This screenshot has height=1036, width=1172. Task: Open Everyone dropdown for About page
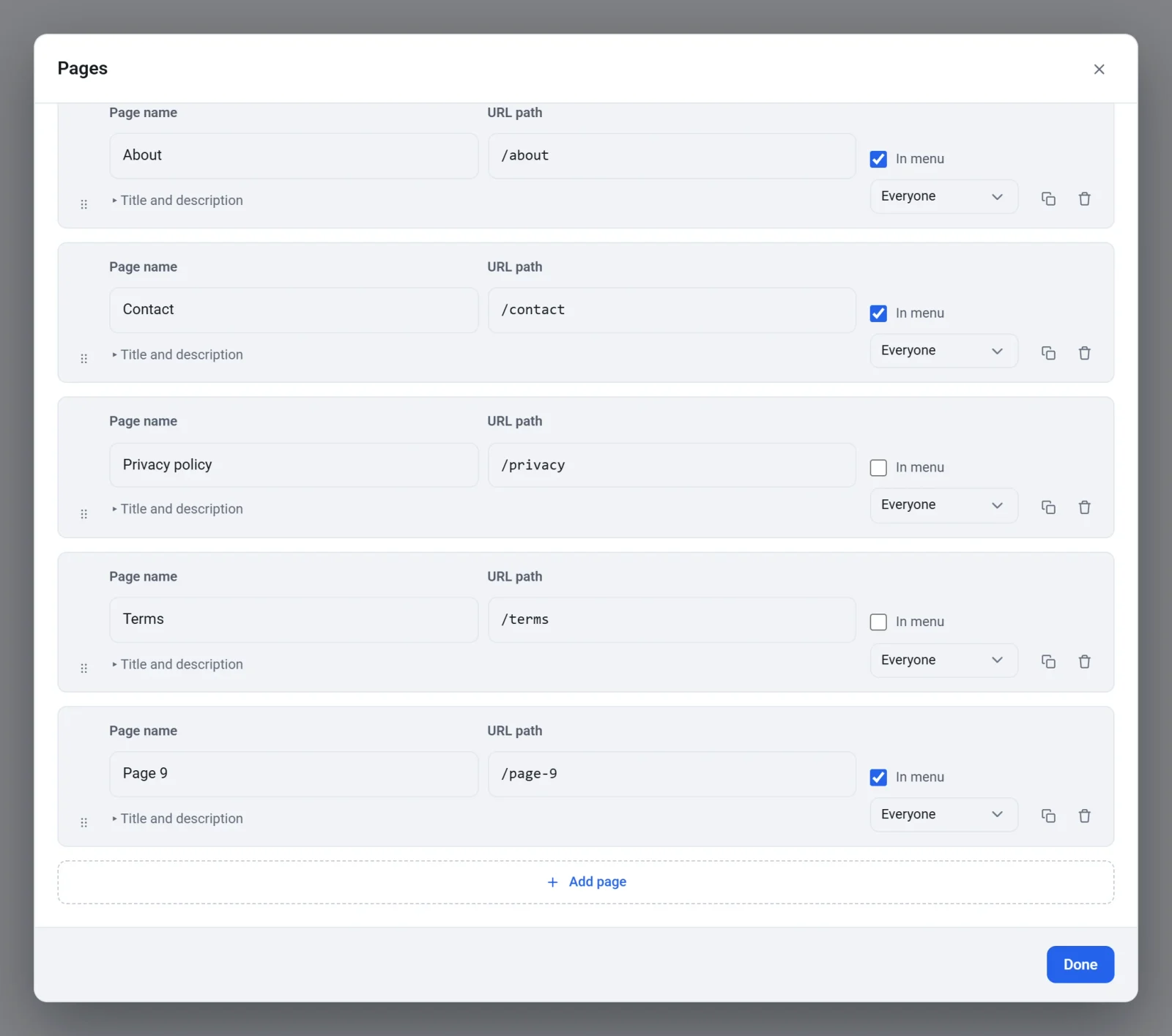tap(943, 196)
